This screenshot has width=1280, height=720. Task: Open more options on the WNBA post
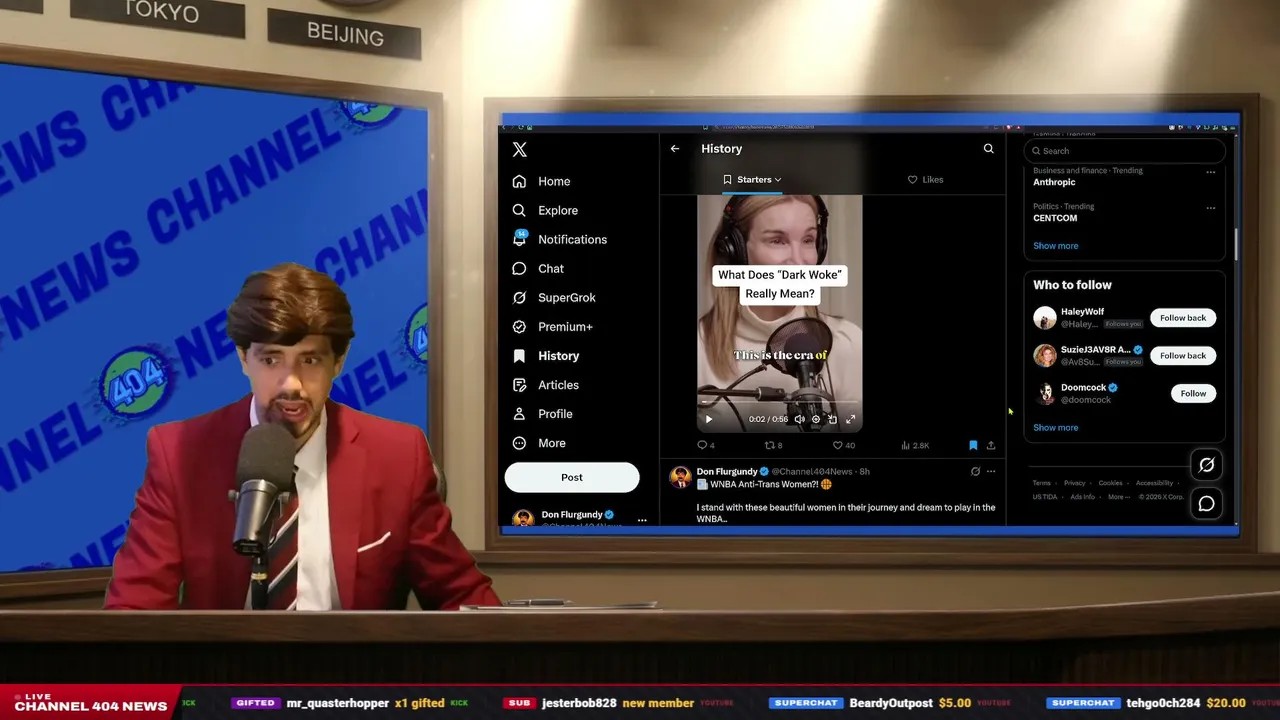(x=991, y=471)
